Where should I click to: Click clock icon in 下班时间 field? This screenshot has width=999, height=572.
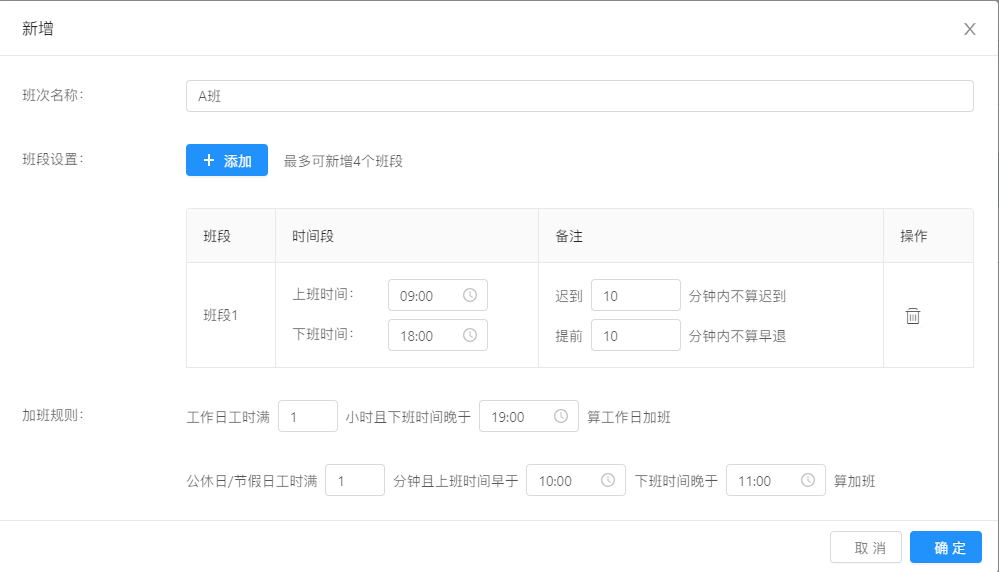470,335
